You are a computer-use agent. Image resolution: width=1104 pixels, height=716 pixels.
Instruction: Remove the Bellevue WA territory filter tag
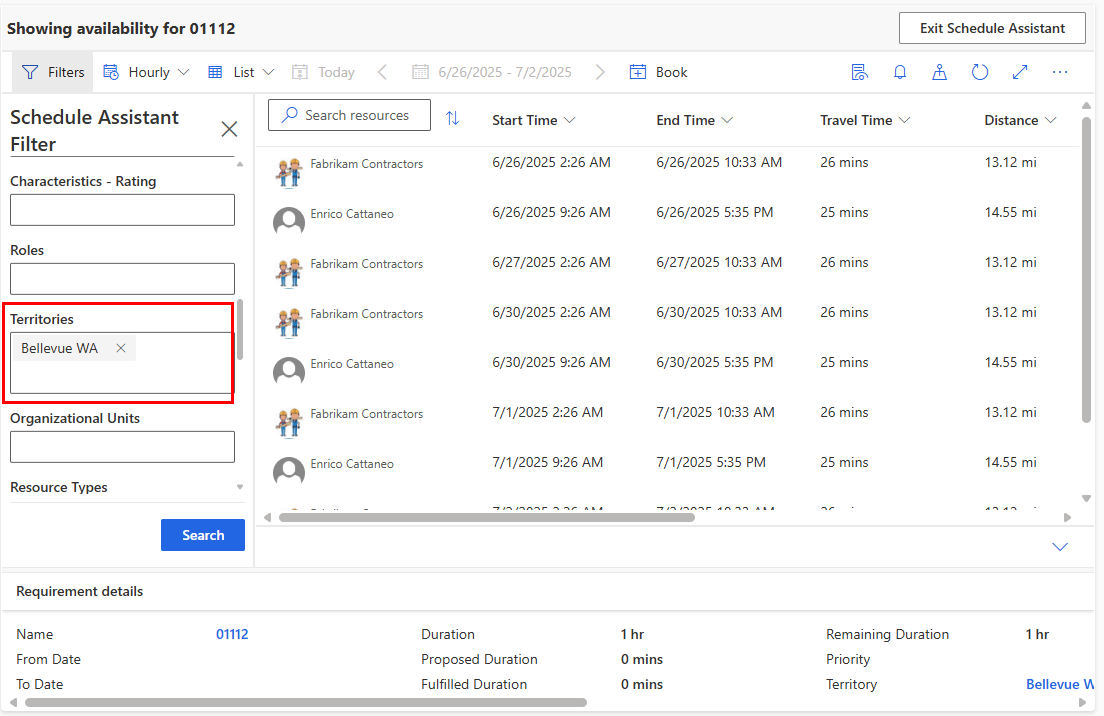coord(120,348)
